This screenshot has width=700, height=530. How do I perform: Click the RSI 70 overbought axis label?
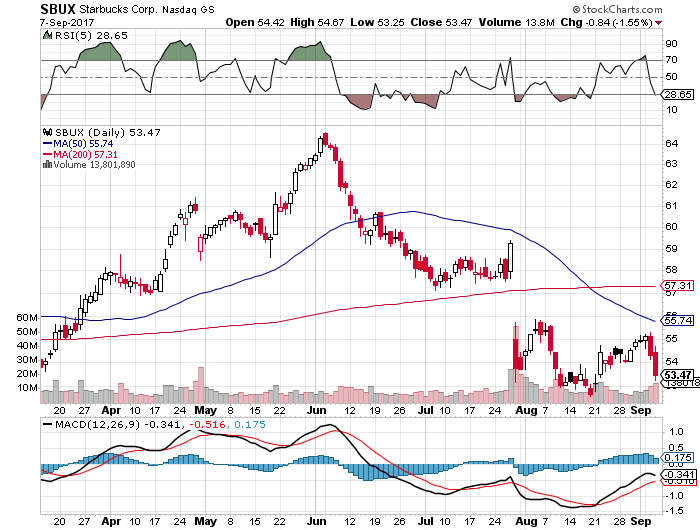pyautogui.click(x=671, y=60)
